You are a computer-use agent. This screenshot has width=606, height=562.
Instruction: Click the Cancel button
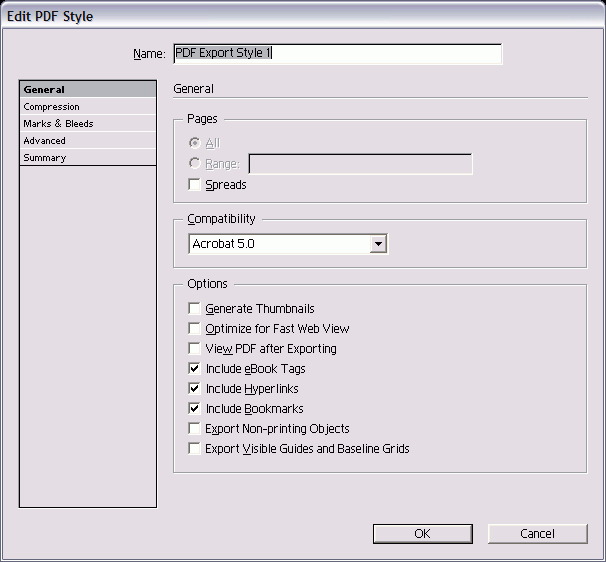[x=537, y=534]
